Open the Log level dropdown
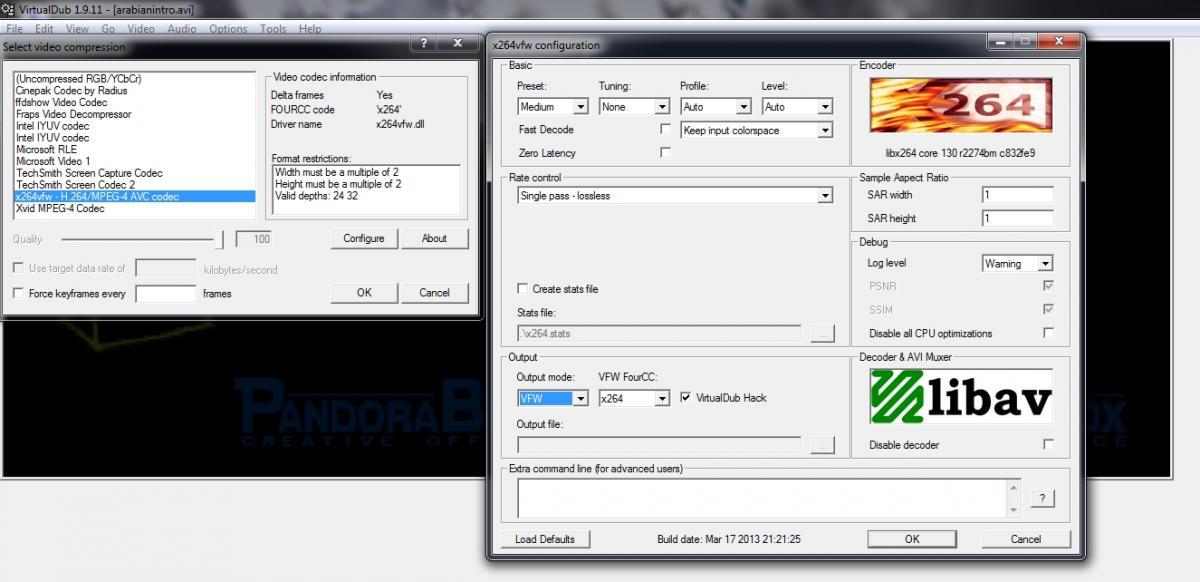The image size is (1200, 582). [x=1018, y=264]
